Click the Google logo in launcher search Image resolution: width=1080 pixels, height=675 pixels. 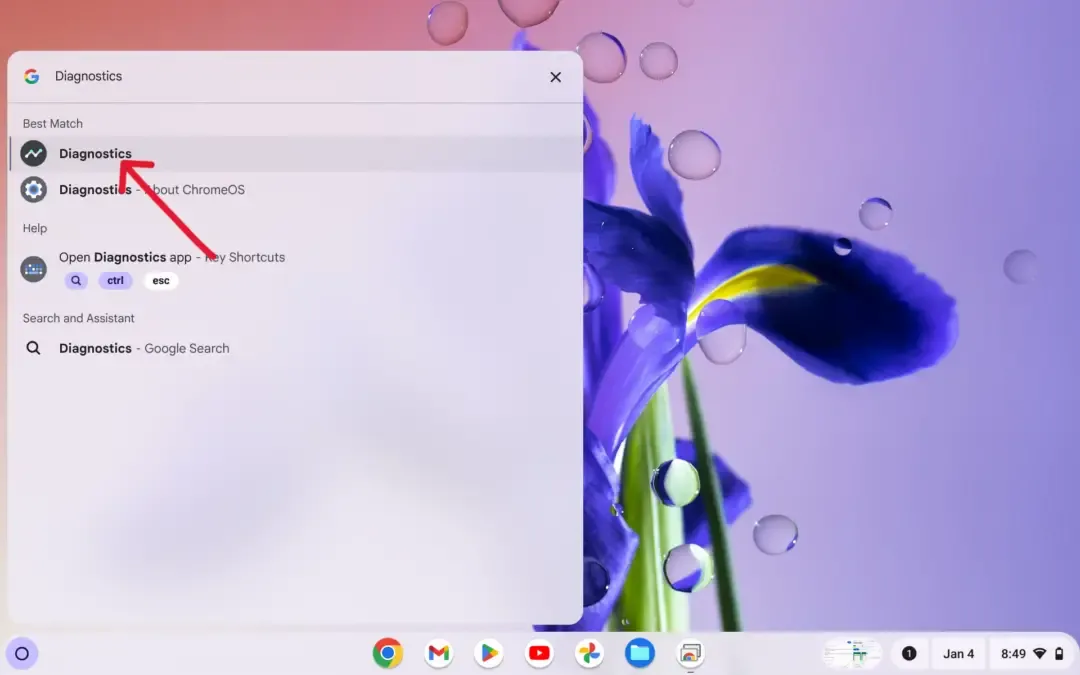[32, 76]
